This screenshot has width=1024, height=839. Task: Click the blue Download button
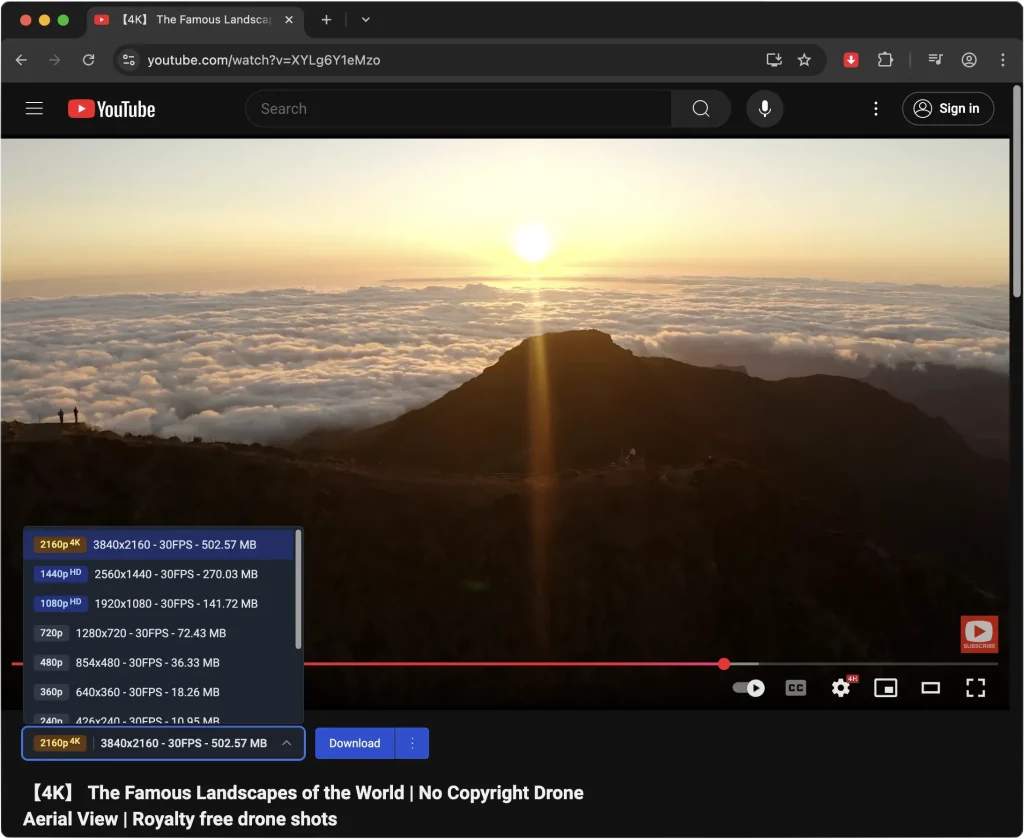point(355,743)
